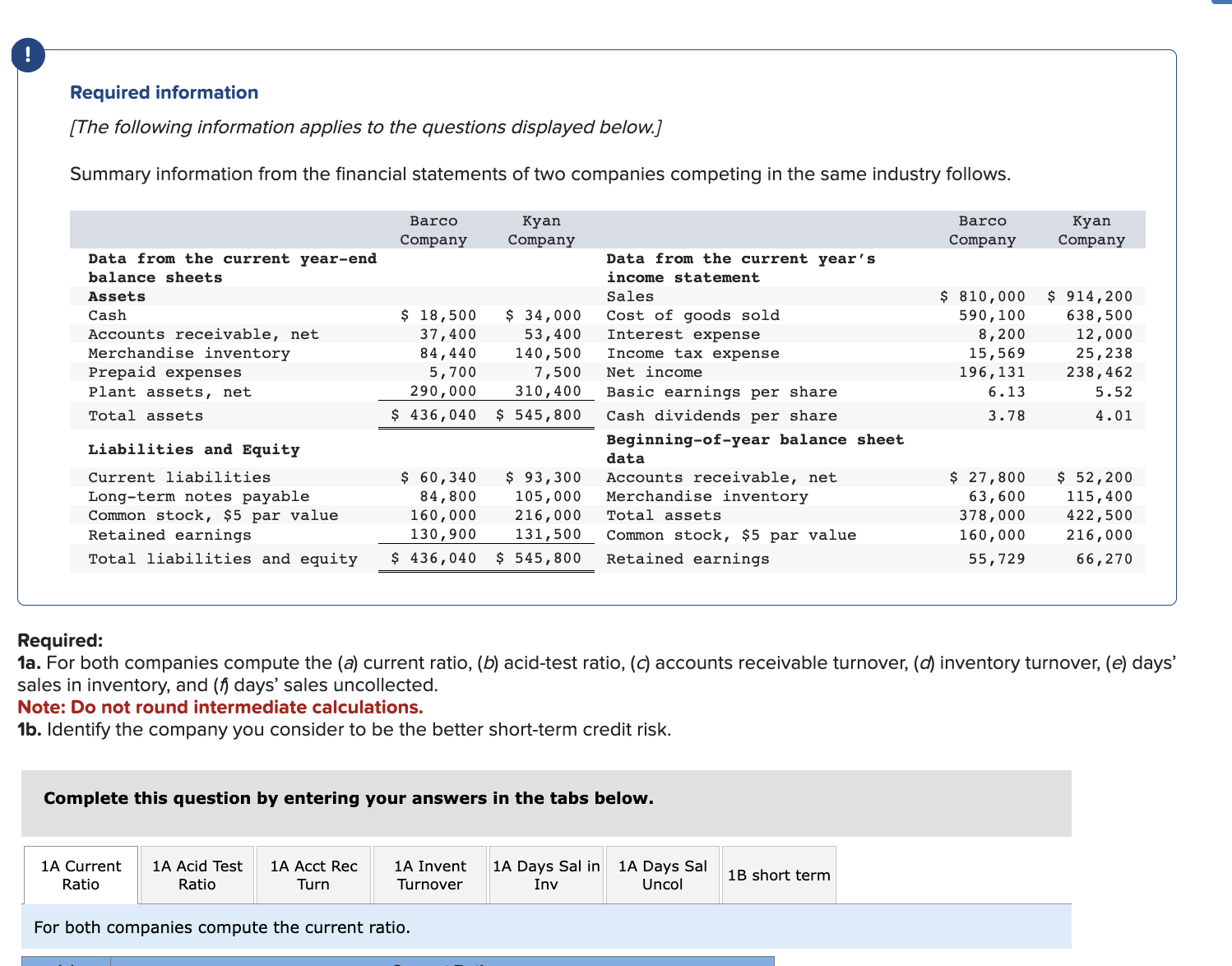
Task: Click Barco's Cost of goods sold 590,100
Action: 992,315
